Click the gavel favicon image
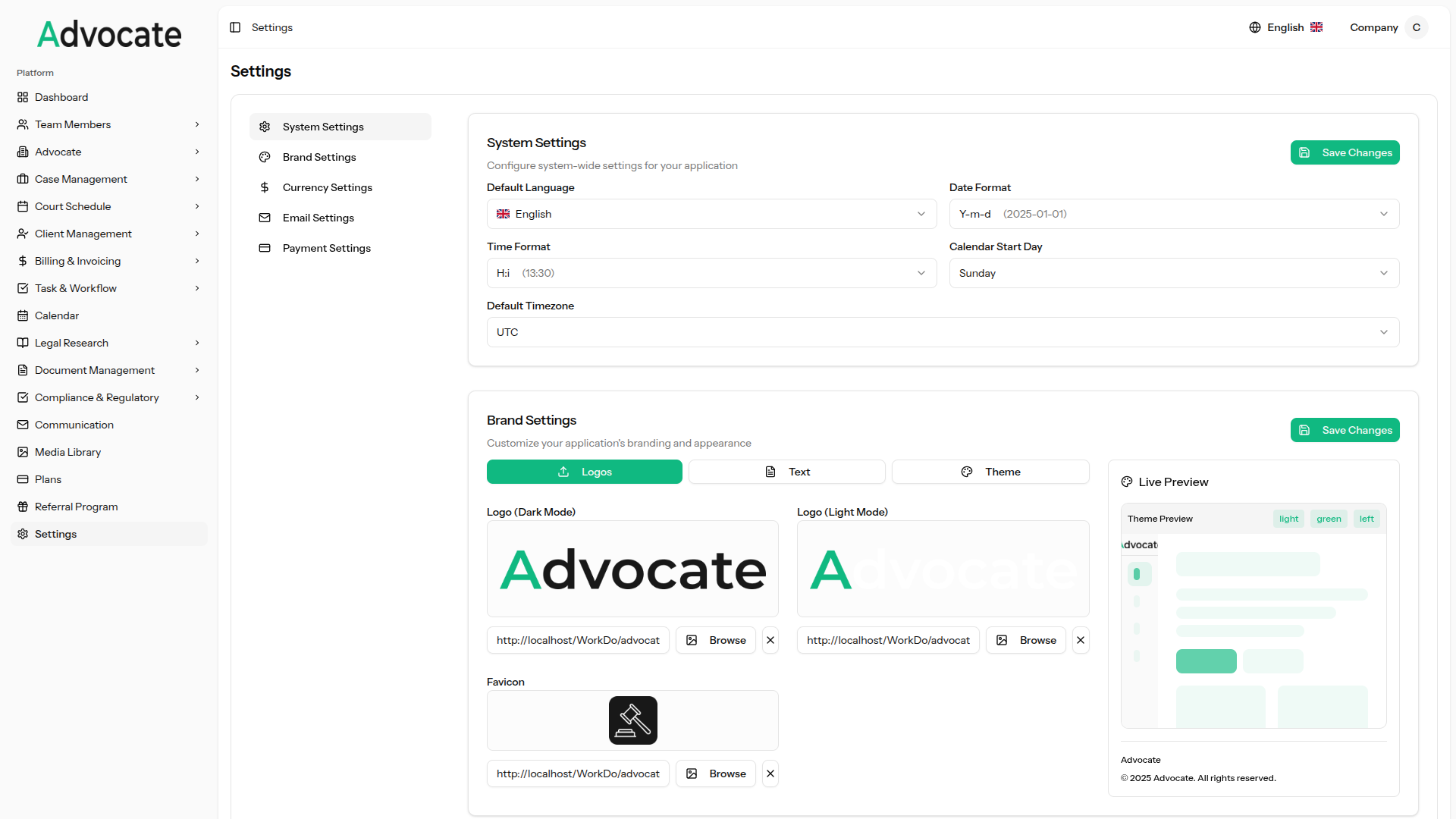Screen dimensions: 1456x819 pyautogui.click(x=632, y=720)
